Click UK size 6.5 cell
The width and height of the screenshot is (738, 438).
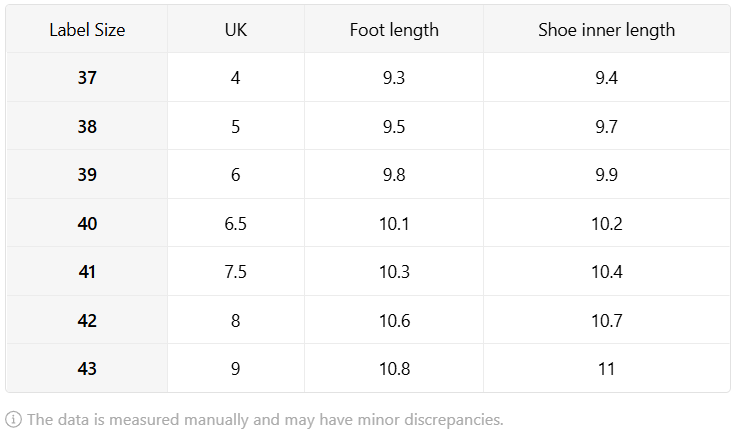pyautogui.click(x=236, y=223)
